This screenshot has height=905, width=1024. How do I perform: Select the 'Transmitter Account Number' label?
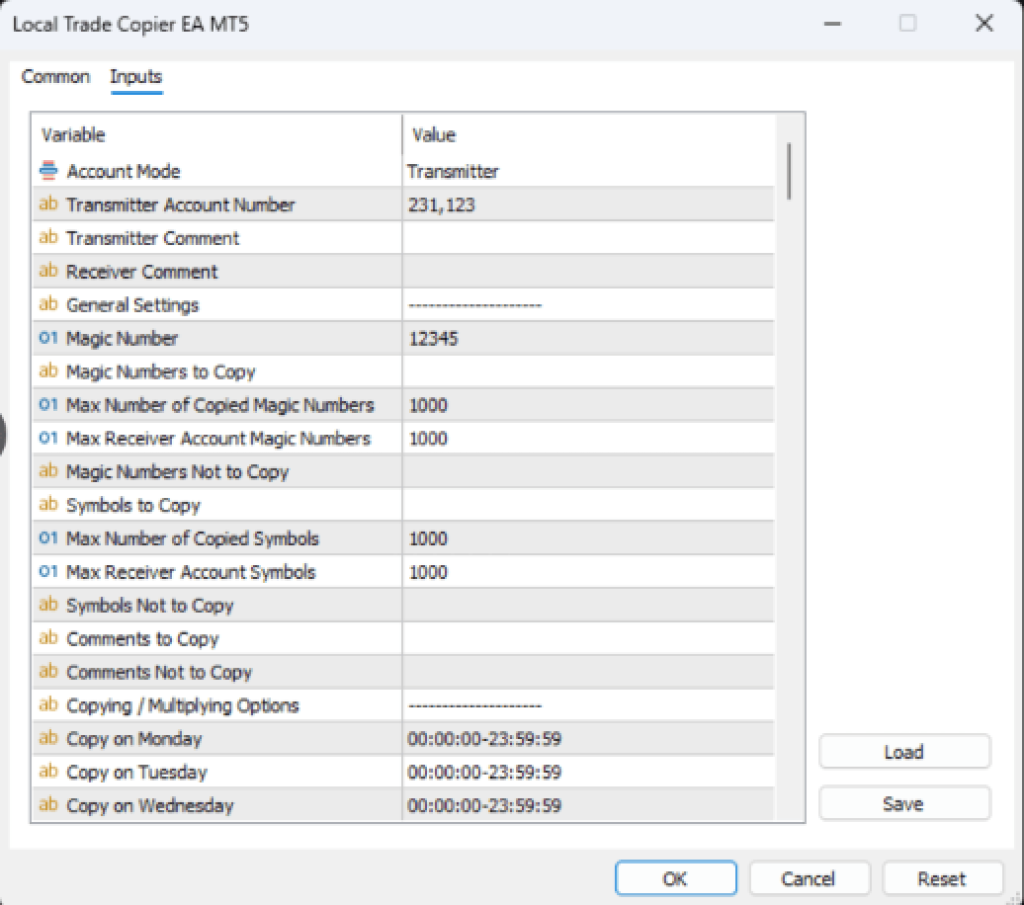tap(181, 205)
